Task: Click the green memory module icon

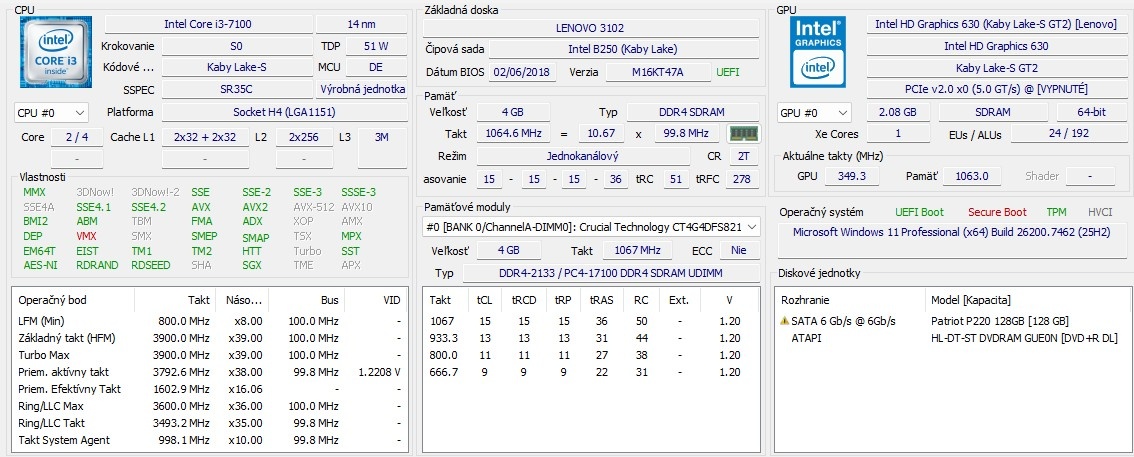Action: (743, 134)
